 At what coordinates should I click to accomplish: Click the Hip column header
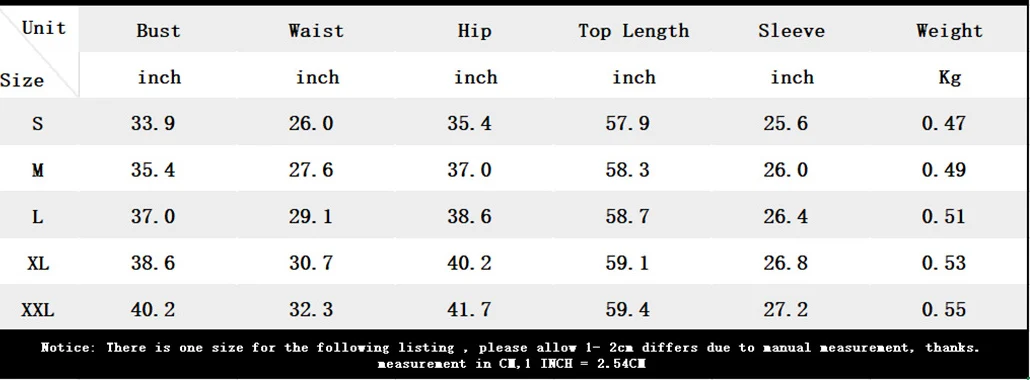pyautogui.click(x=474, y=32)
